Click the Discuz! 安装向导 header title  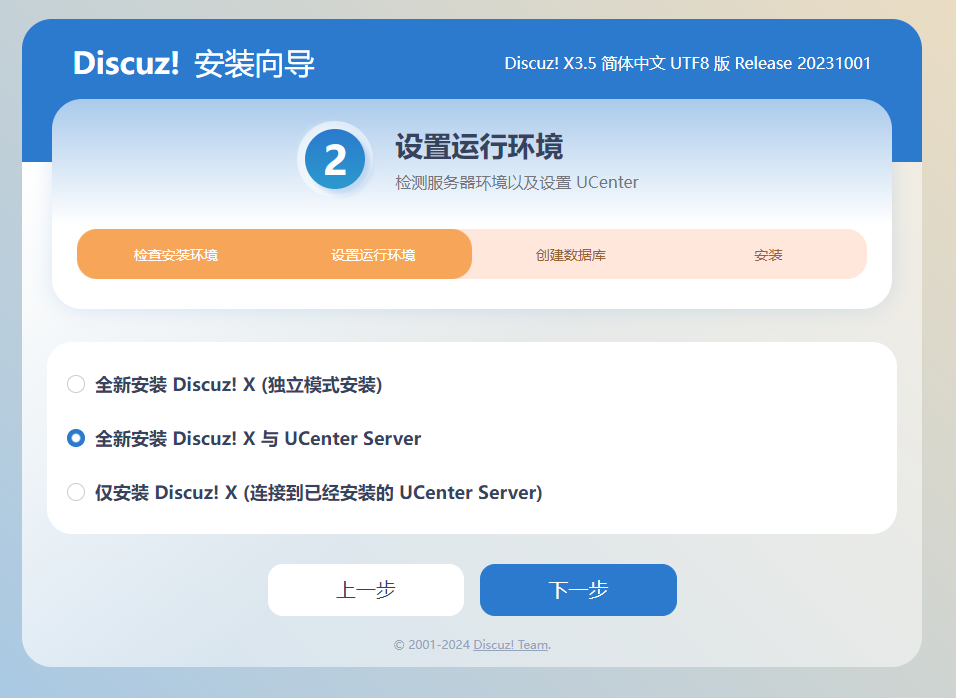point(193,63)
